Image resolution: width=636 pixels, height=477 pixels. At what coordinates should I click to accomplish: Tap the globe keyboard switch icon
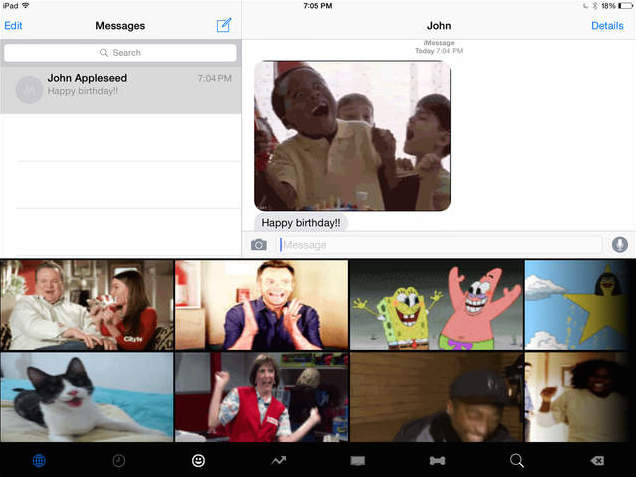[39, 460]
